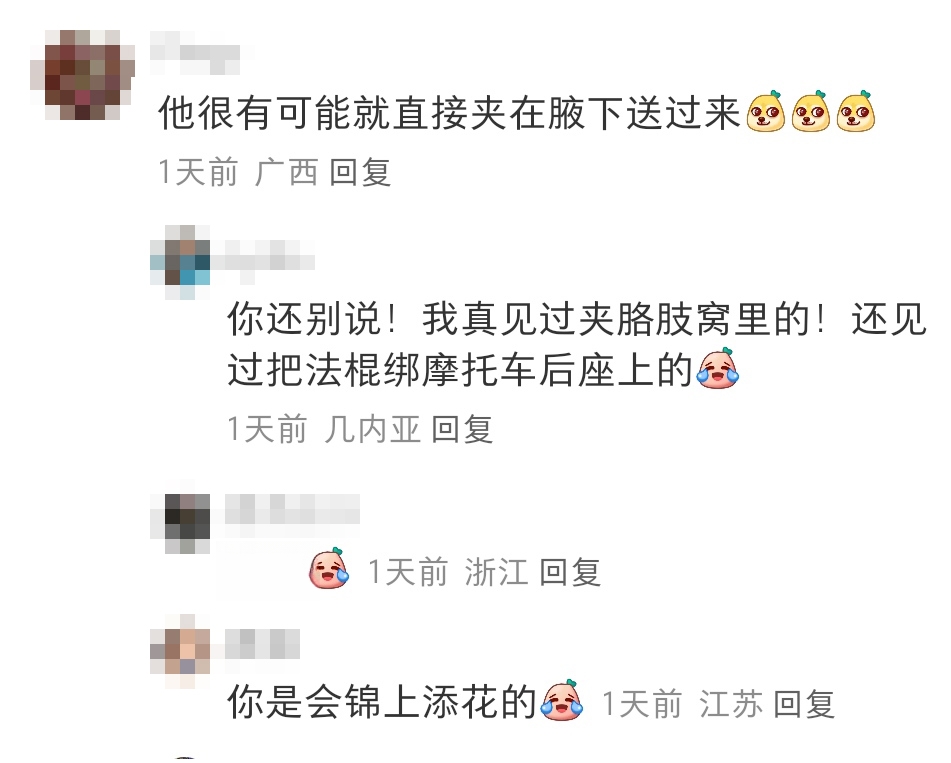This screenshot has width=951, height=763.
Task: Select the comment text 他很有可能就直接夹在腋下送过来
Action: (x=449, y=113)
